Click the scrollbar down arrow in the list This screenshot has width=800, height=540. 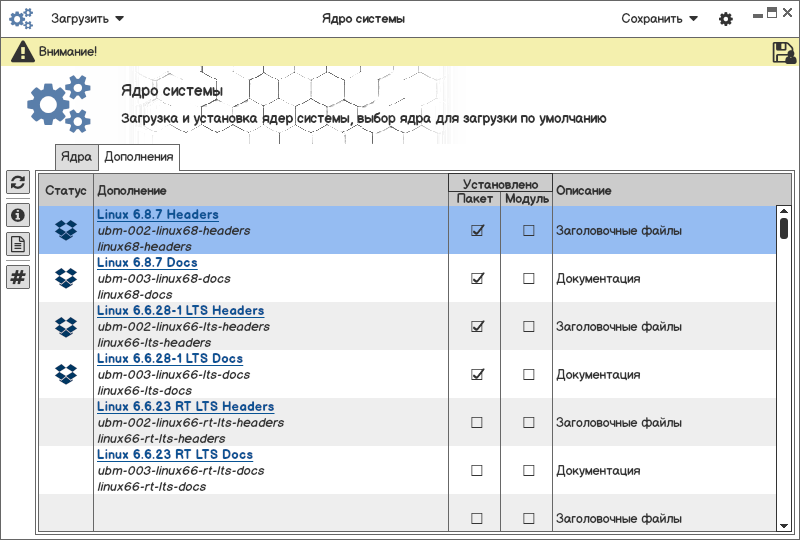pyautogui.click(x=784, y=525)
